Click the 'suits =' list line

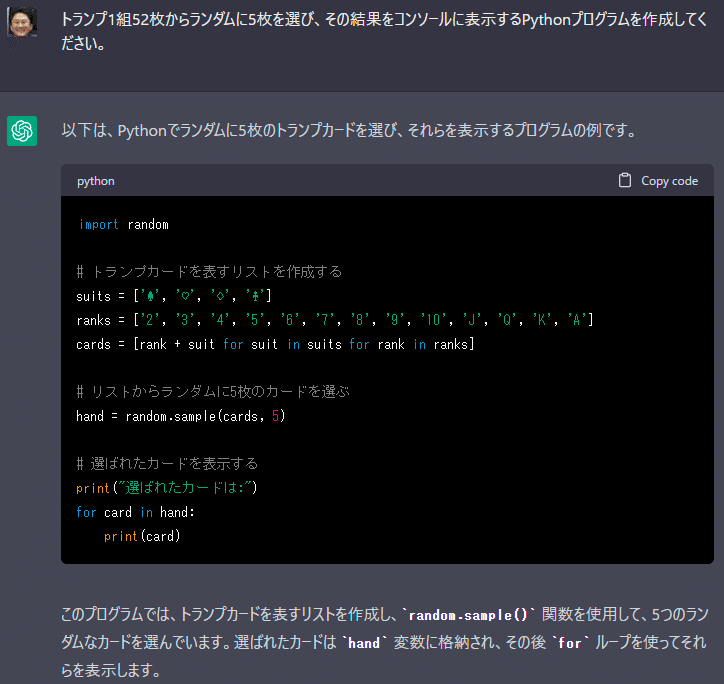click(x=174, y=296)
